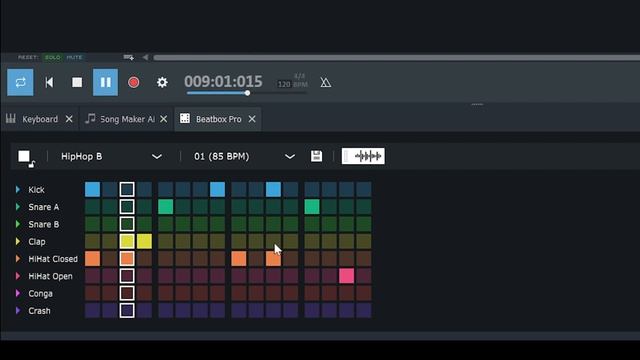Viewport: 640px width, 360px height.
Task: Preview the HiHat Open sound
Action: (x=18, y=276)
